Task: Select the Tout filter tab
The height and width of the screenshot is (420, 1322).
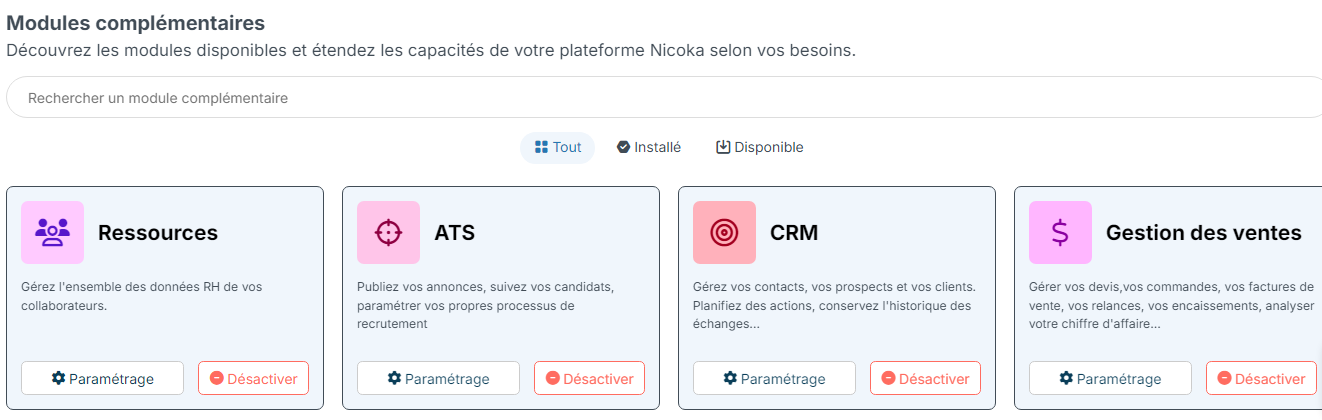Action: (x=557, y=147)
